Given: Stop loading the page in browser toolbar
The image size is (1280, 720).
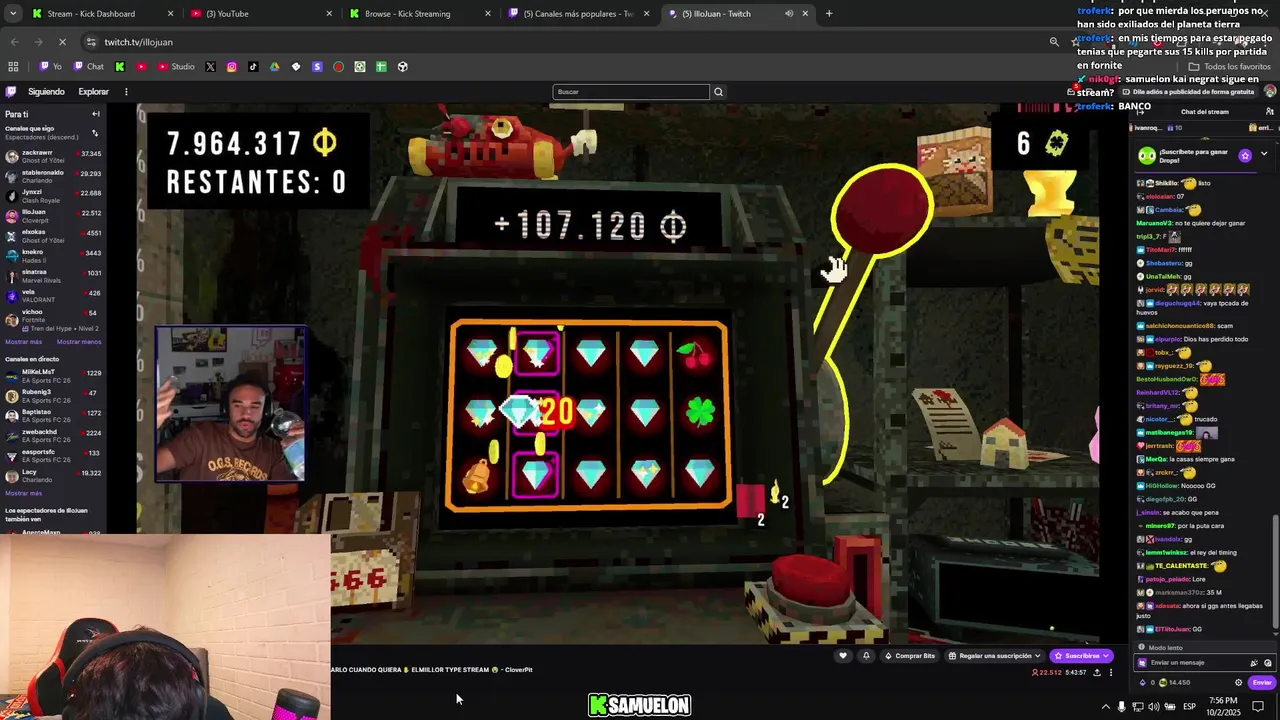Looking at the screenshot, I should pos(62,42).
